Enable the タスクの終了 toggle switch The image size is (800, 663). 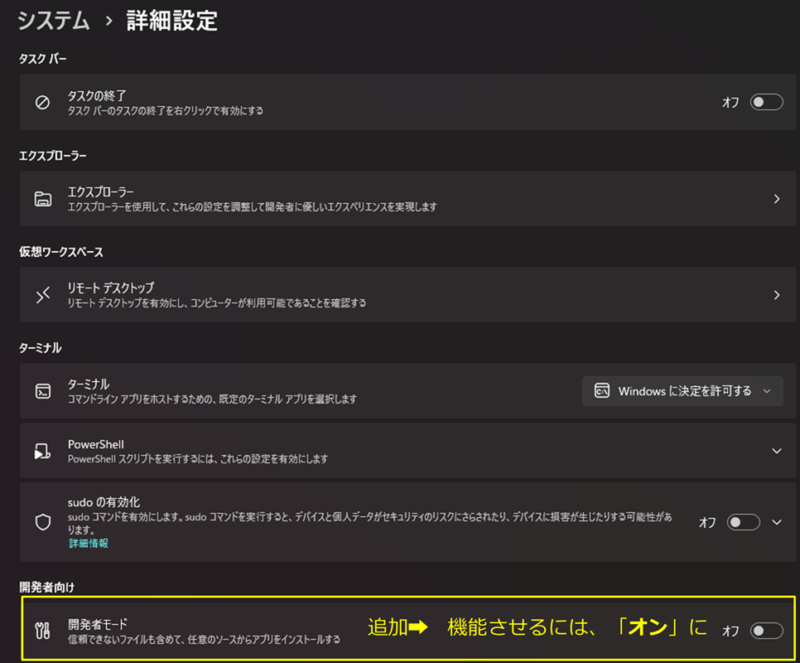pos(766,102)
